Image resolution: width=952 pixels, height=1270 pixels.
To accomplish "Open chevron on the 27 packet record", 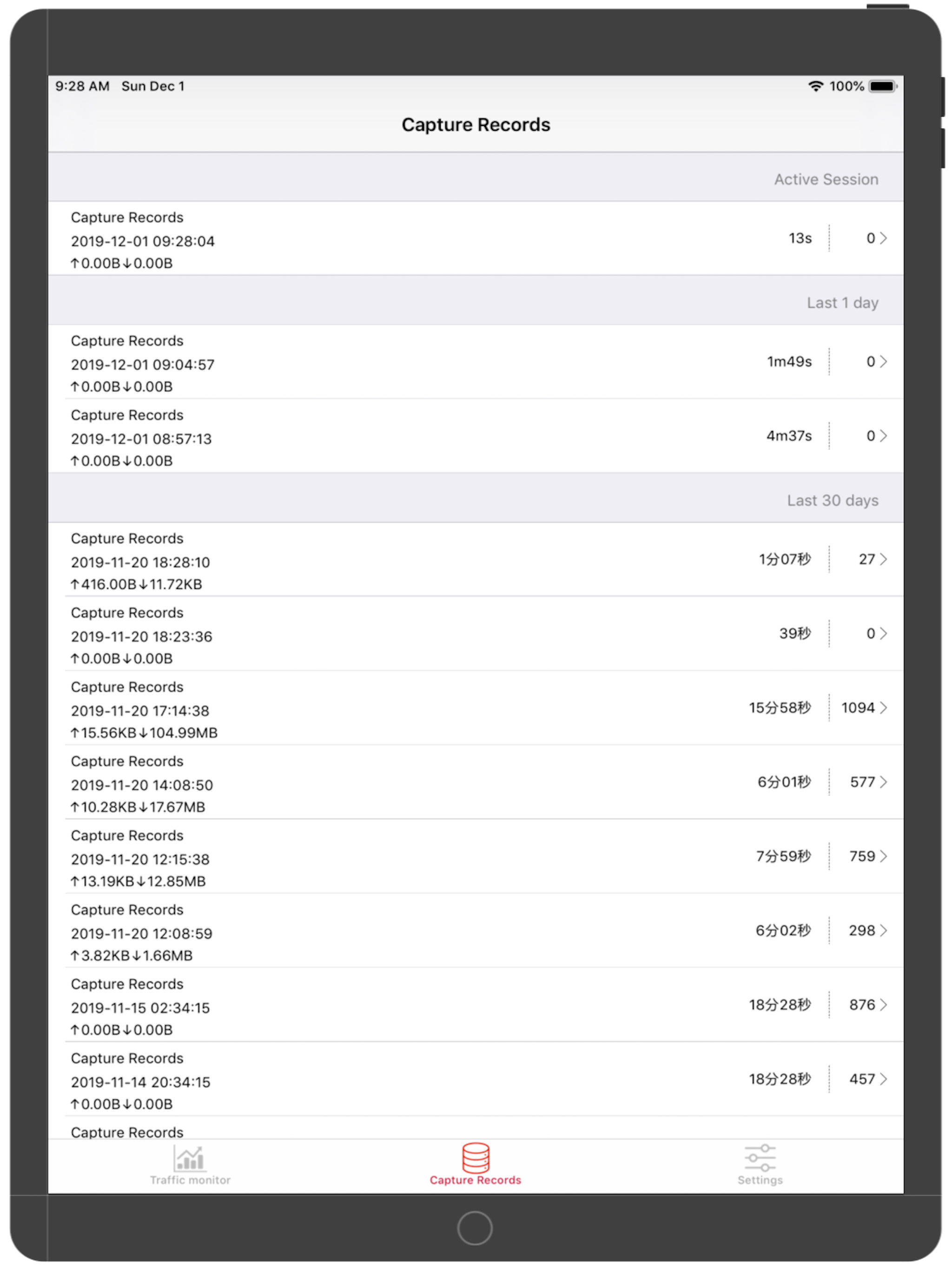I will 885,560.
